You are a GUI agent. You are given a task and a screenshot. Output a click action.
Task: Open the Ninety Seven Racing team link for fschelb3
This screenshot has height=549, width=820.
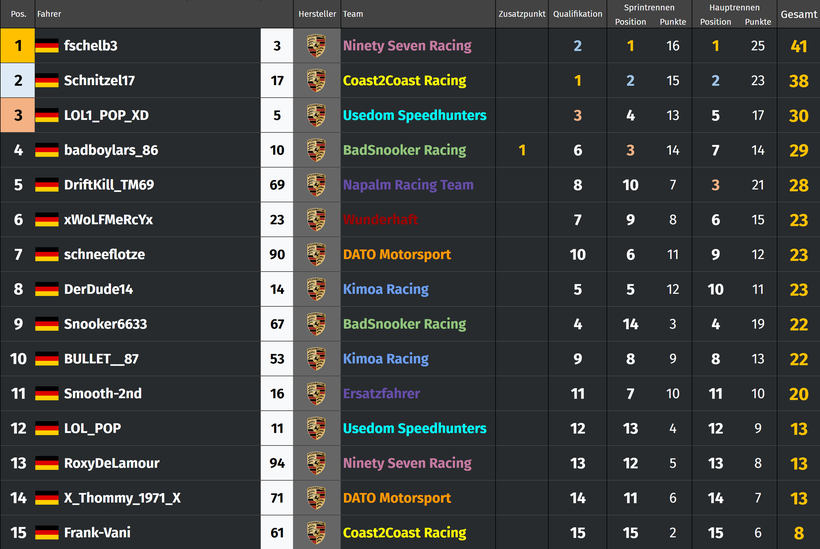click(x=407, y=45)
